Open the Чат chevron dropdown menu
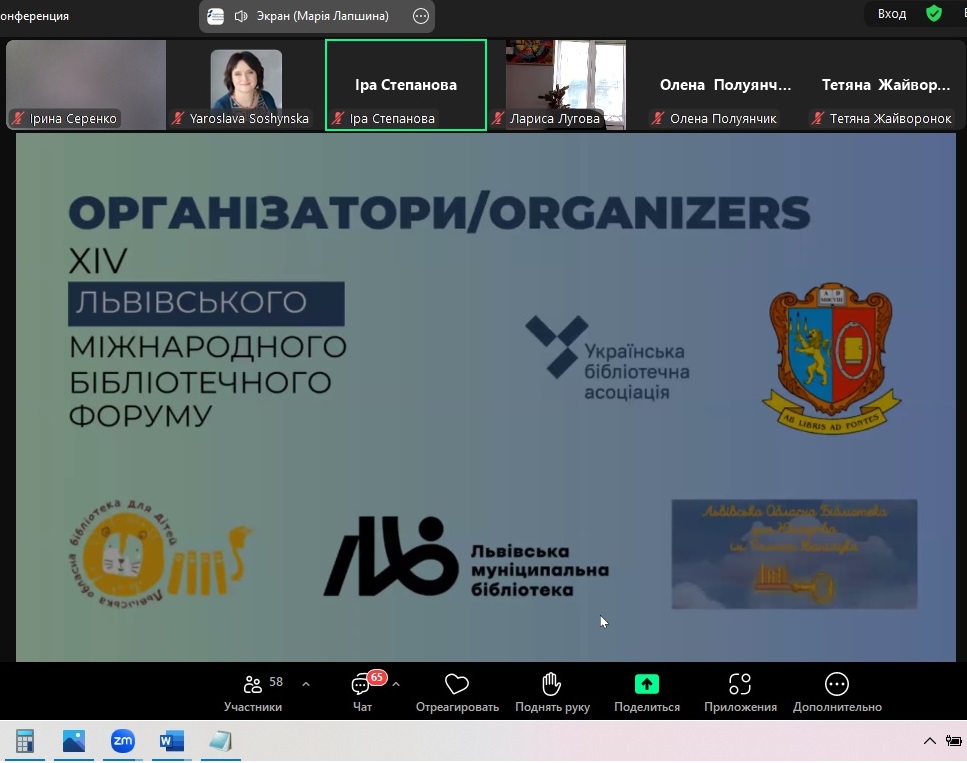Viewport: 967px width, 763px height. coord(395,683)
